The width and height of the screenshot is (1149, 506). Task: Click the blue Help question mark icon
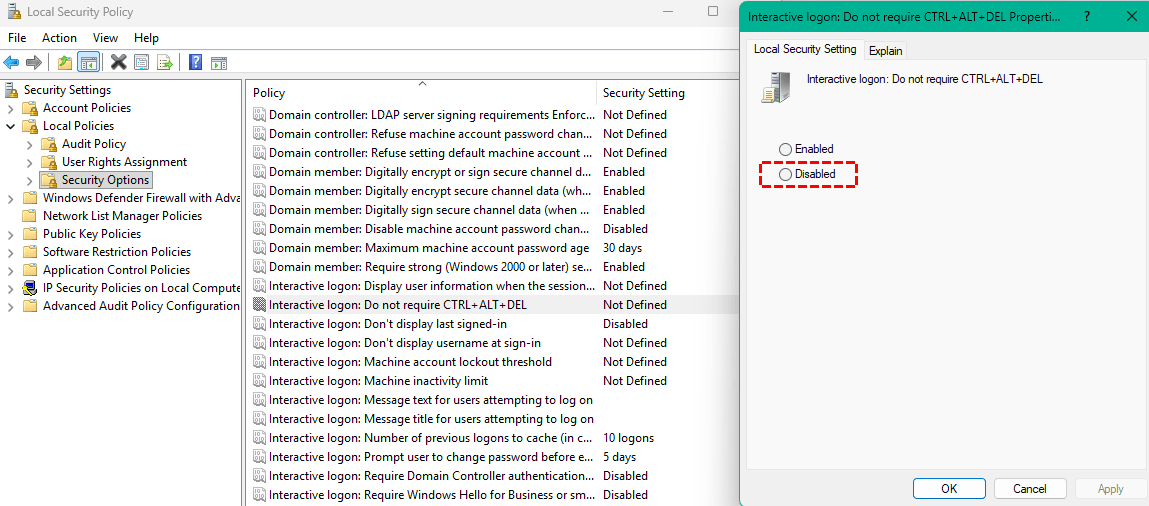pyautogui.click(x=196, y=62)
